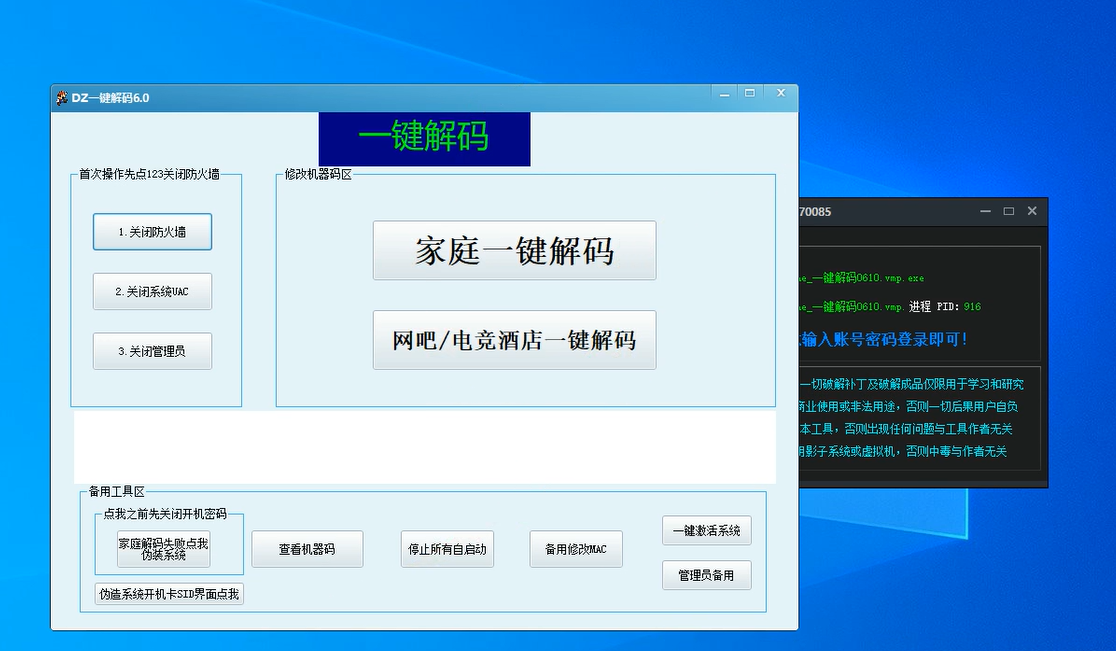The image size is (1116, 651).
Task: Click the green 一键解码 banner
Action: (424, 138)
